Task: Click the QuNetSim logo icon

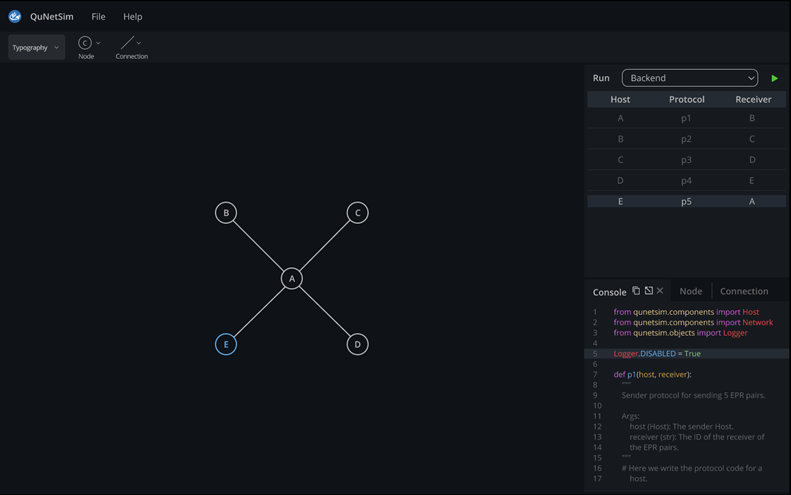Action: coord(15,16)
